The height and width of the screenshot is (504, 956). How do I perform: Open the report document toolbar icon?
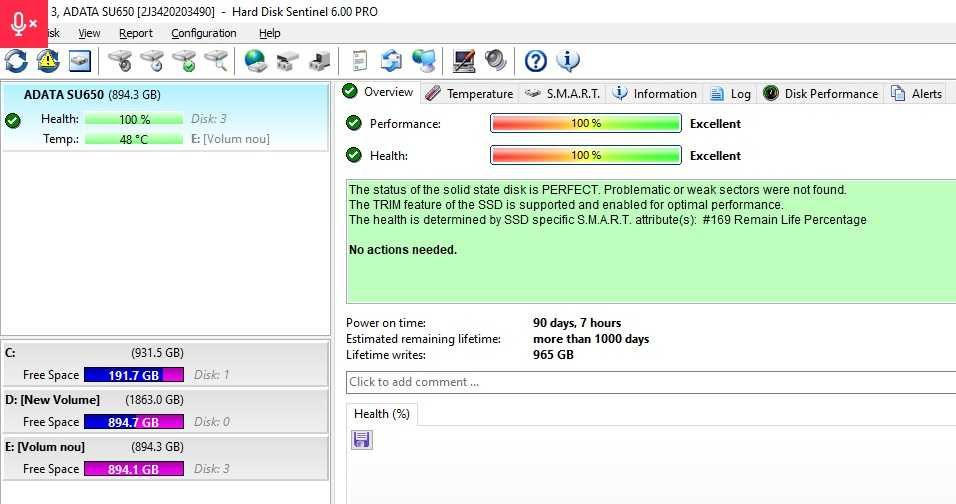click(360, 61)
